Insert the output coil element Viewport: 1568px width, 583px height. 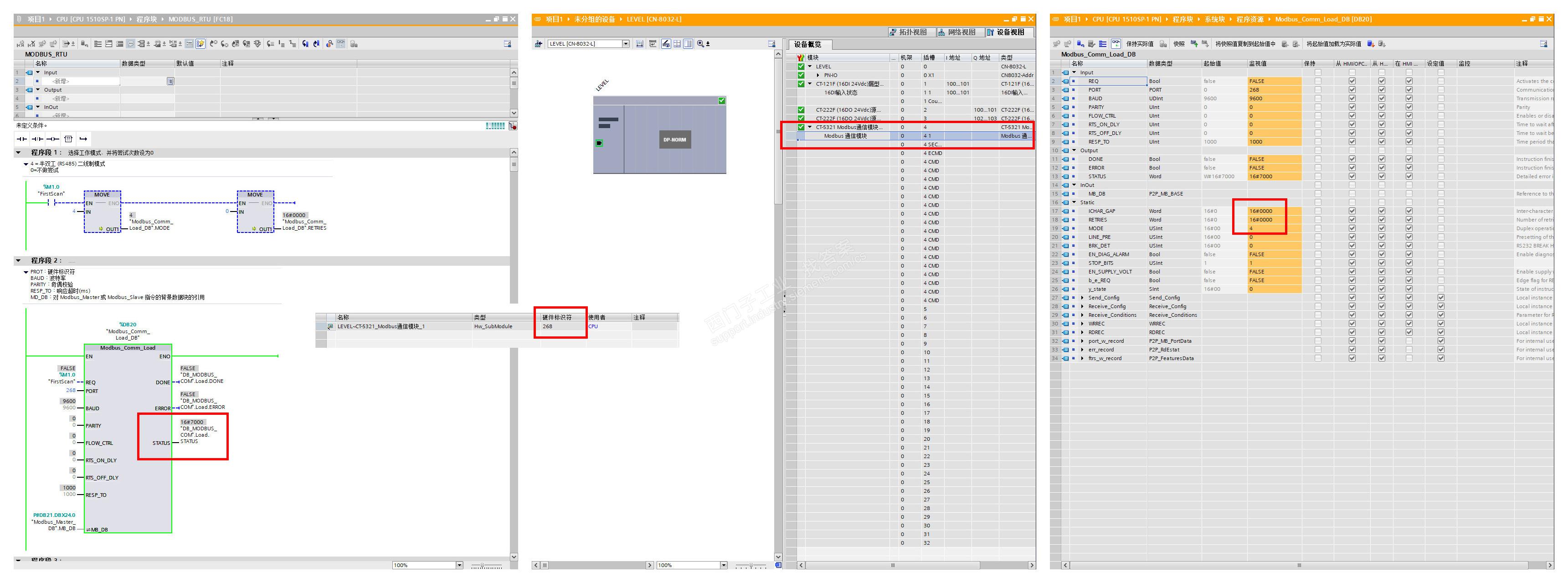pyautogui.click(x=53, y=139)
